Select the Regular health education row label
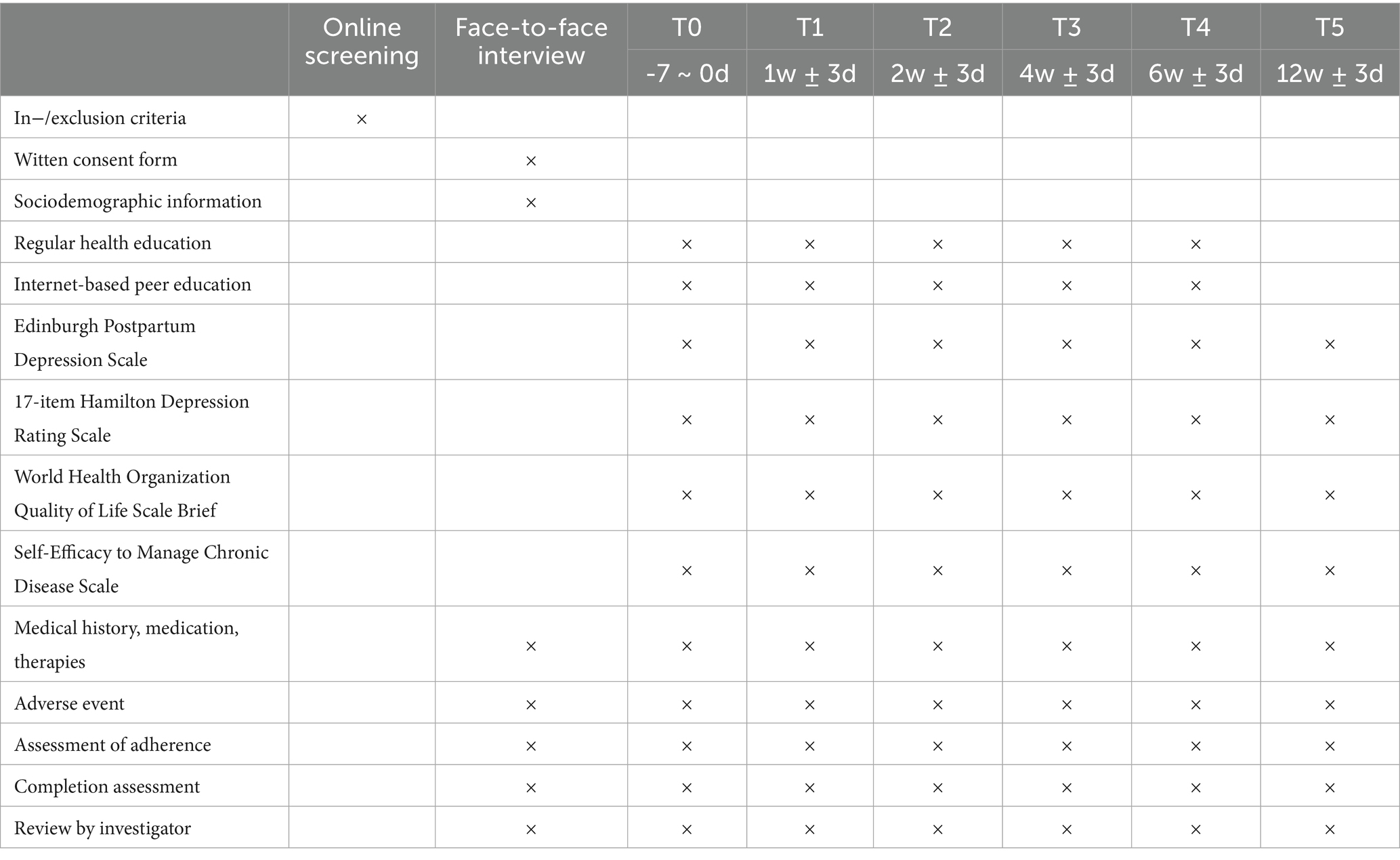The width and height of the screenshot is (1400, 860). click(112, 243)
